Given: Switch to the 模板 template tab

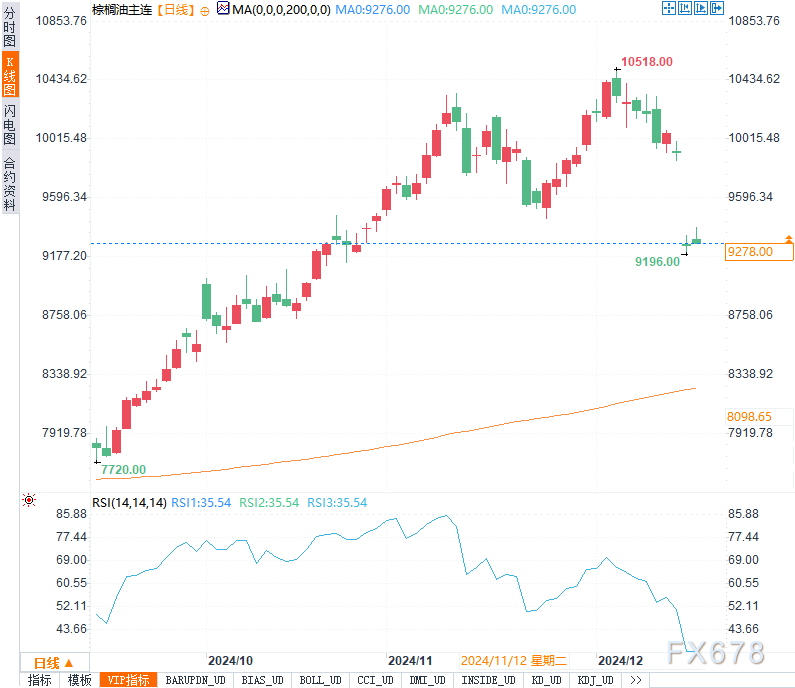Looking at the screenshot, I should point(79,680).
